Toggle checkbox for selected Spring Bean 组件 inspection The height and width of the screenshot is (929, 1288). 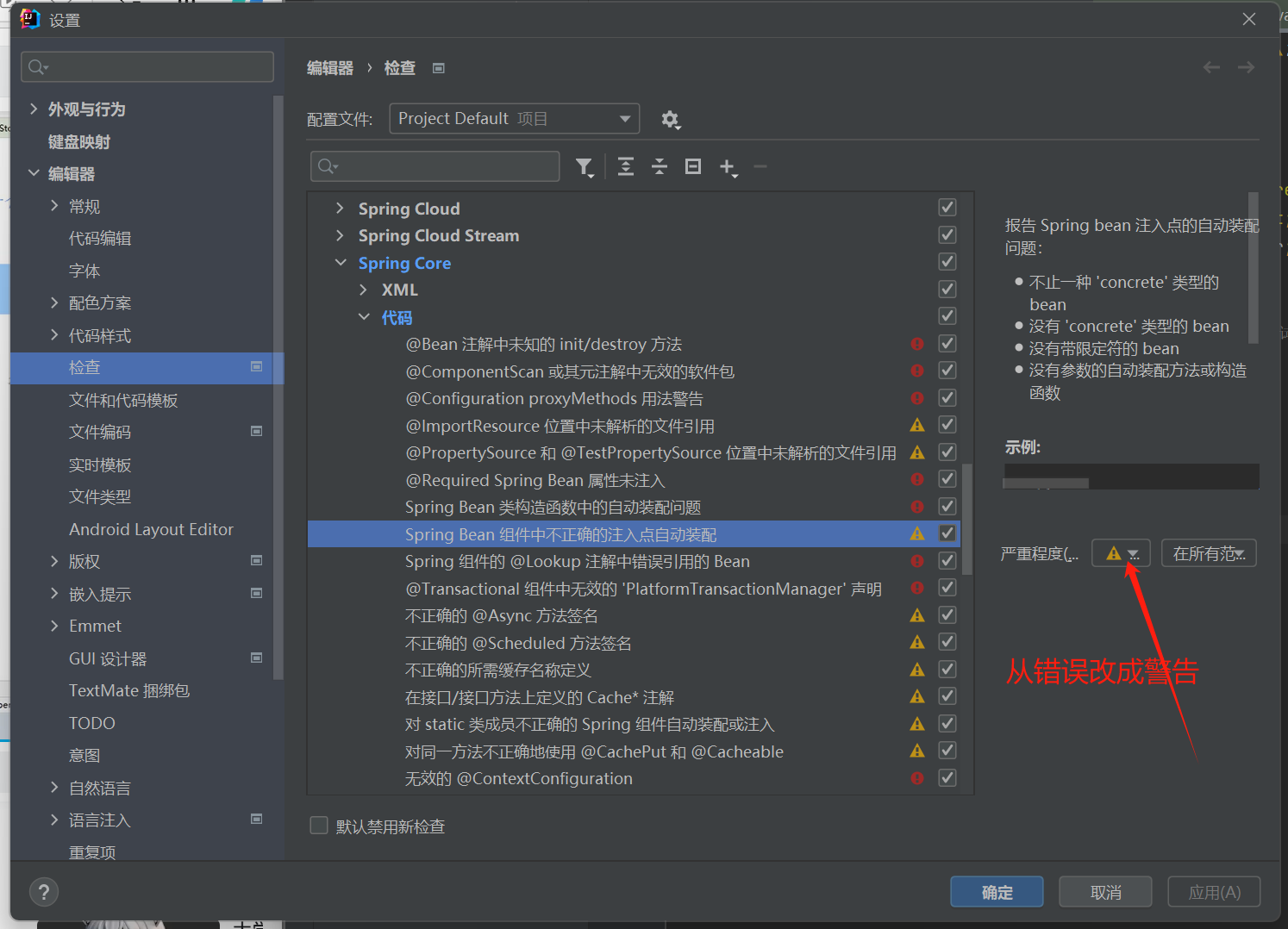tap(947, 533)
